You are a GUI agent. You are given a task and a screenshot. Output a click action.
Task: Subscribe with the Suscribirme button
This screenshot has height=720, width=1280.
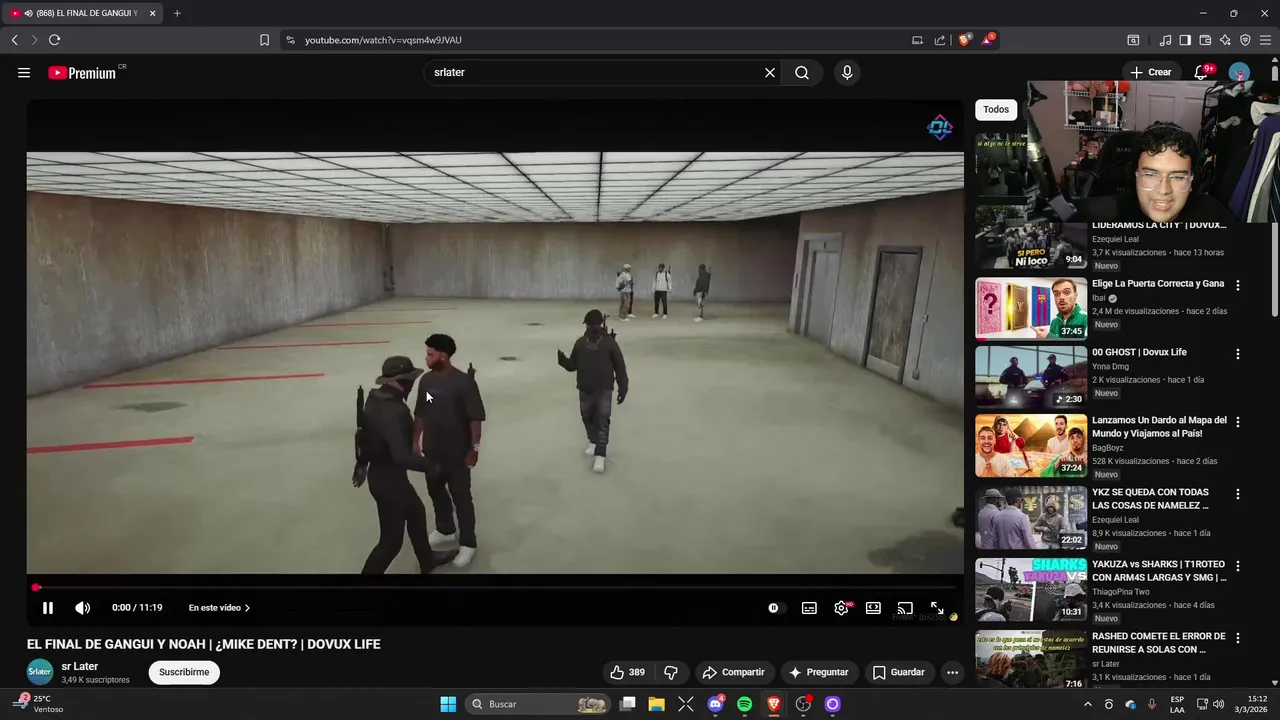(184, 672)
